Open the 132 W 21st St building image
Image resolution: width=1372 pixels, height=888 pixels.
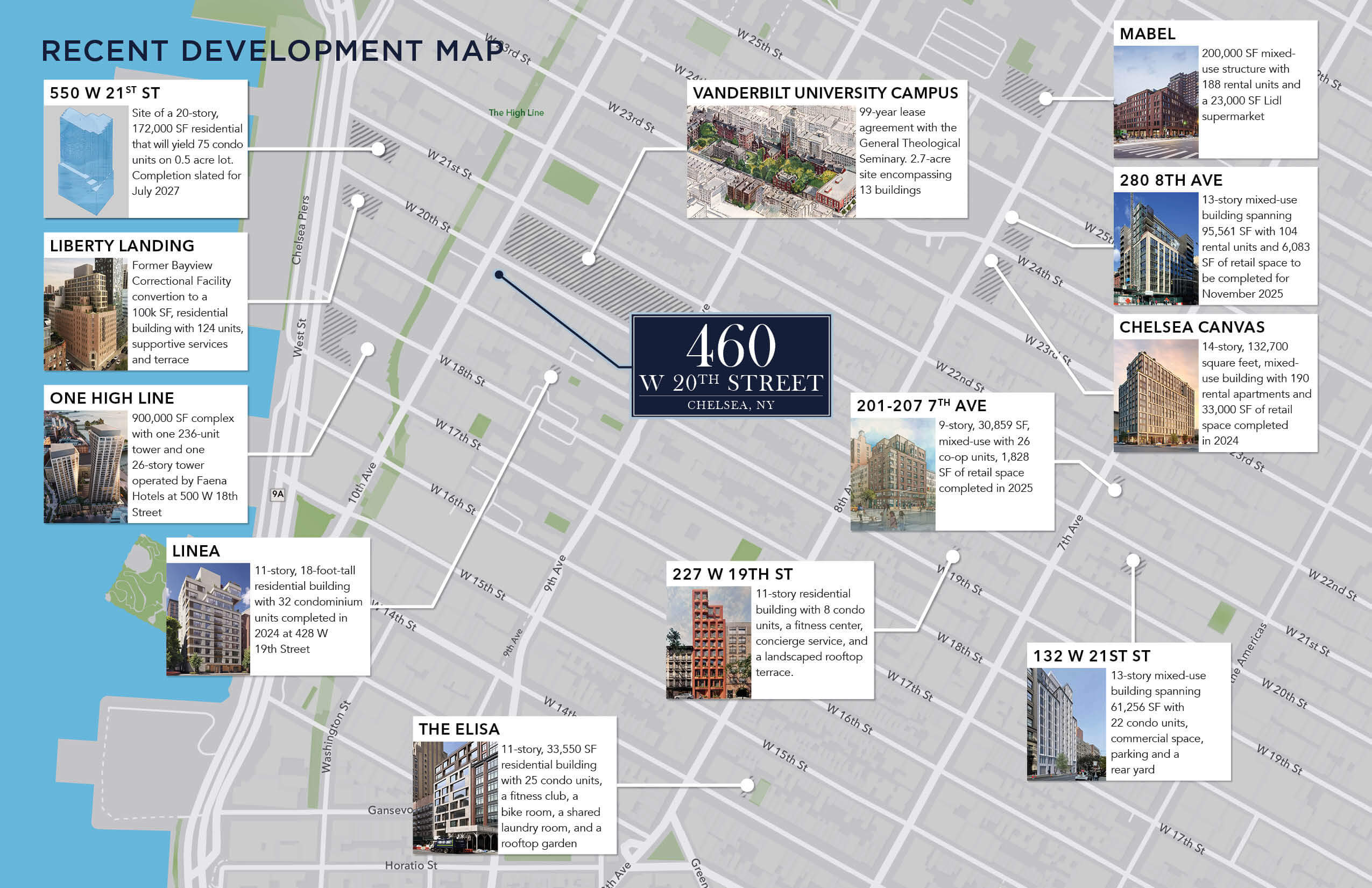1066,724
